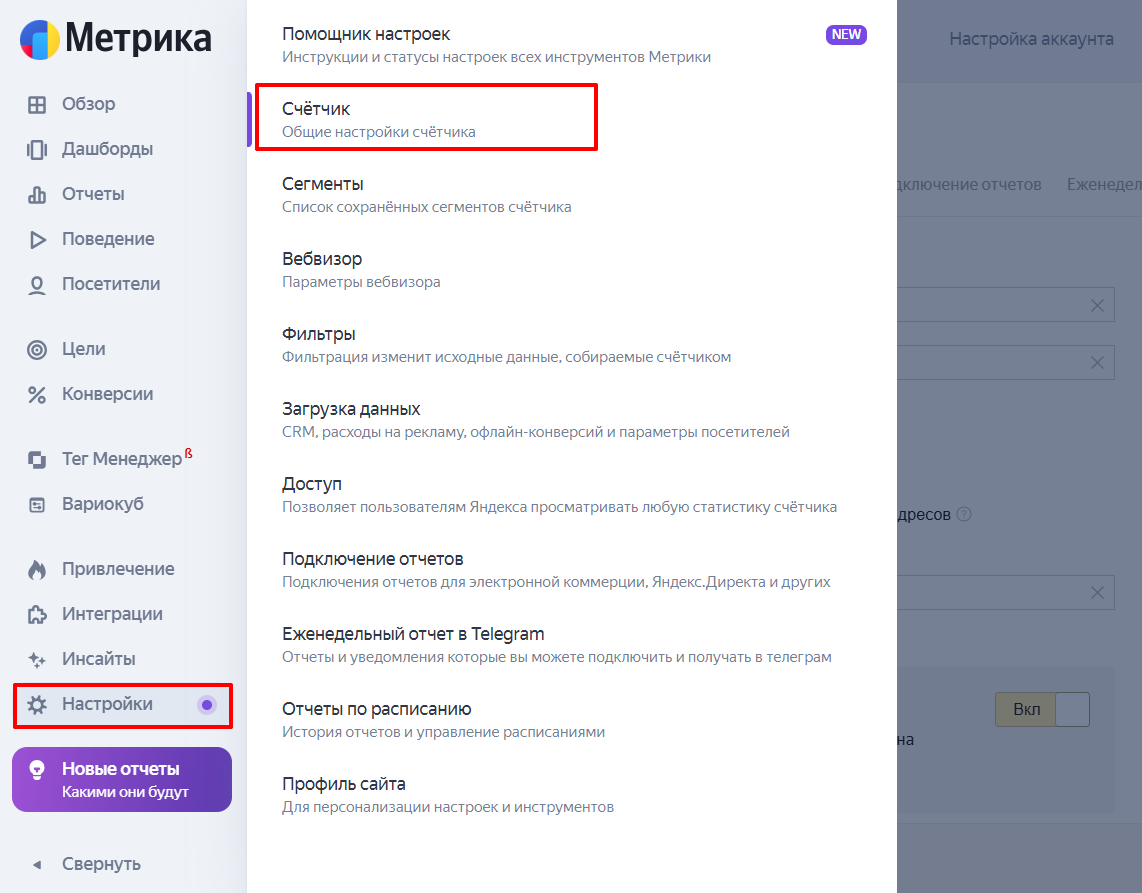Click the Конверсии percent icon
Image resolution: width=1142 pixels, height=893 pixels.
click(x=37, y=395)
